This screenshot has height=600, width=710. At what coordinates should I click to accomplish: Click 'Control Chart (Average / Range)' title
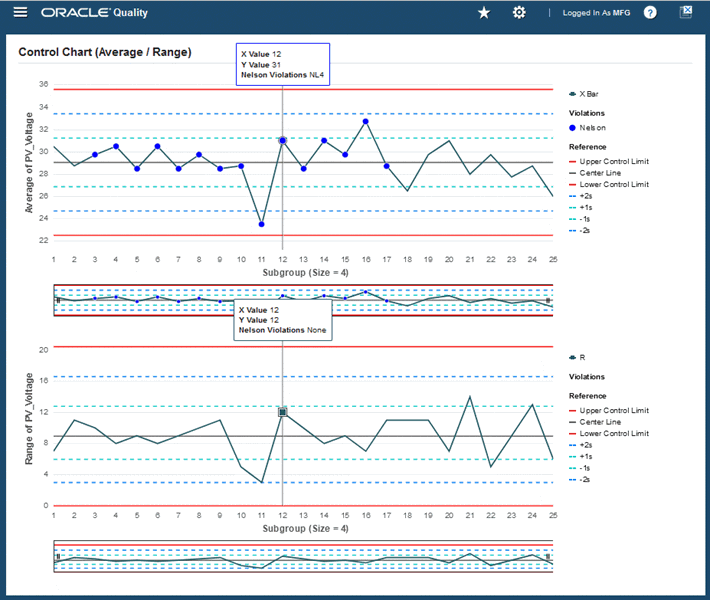105,52
